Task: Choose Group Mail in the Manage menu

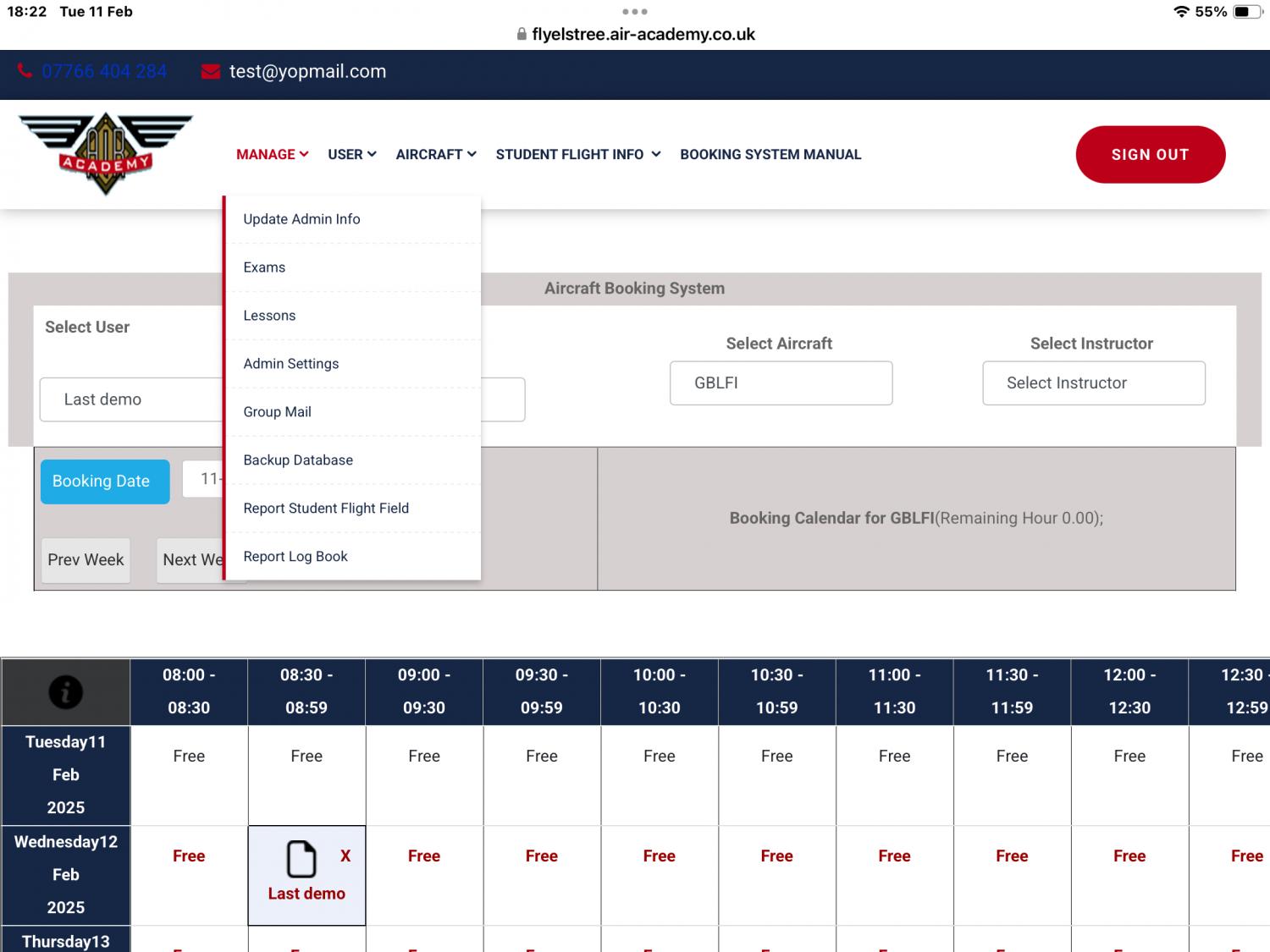Action: 277,411
